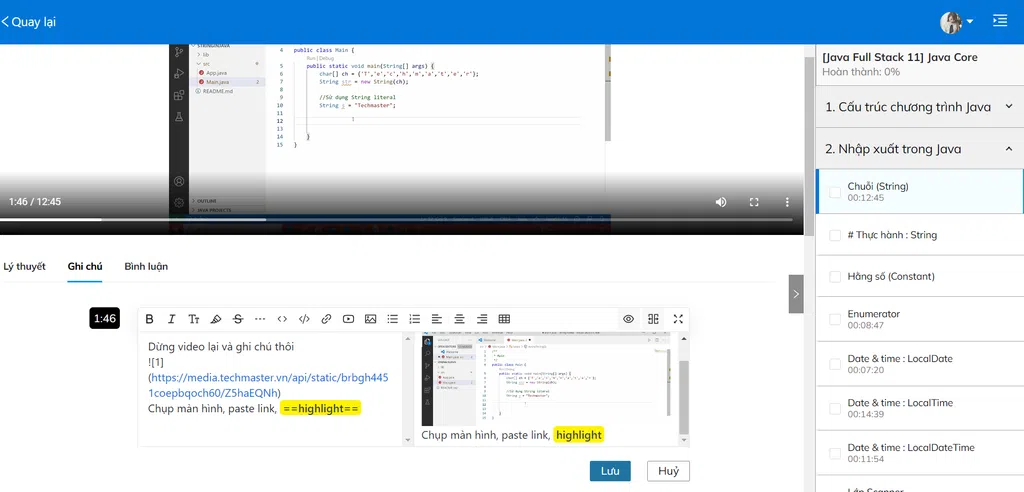Image resolution: width=1024 pixels, height=492 pixels.
Task: Check the Date & time : LocalDateTime checkbox
Action: [x=835, y=453]
